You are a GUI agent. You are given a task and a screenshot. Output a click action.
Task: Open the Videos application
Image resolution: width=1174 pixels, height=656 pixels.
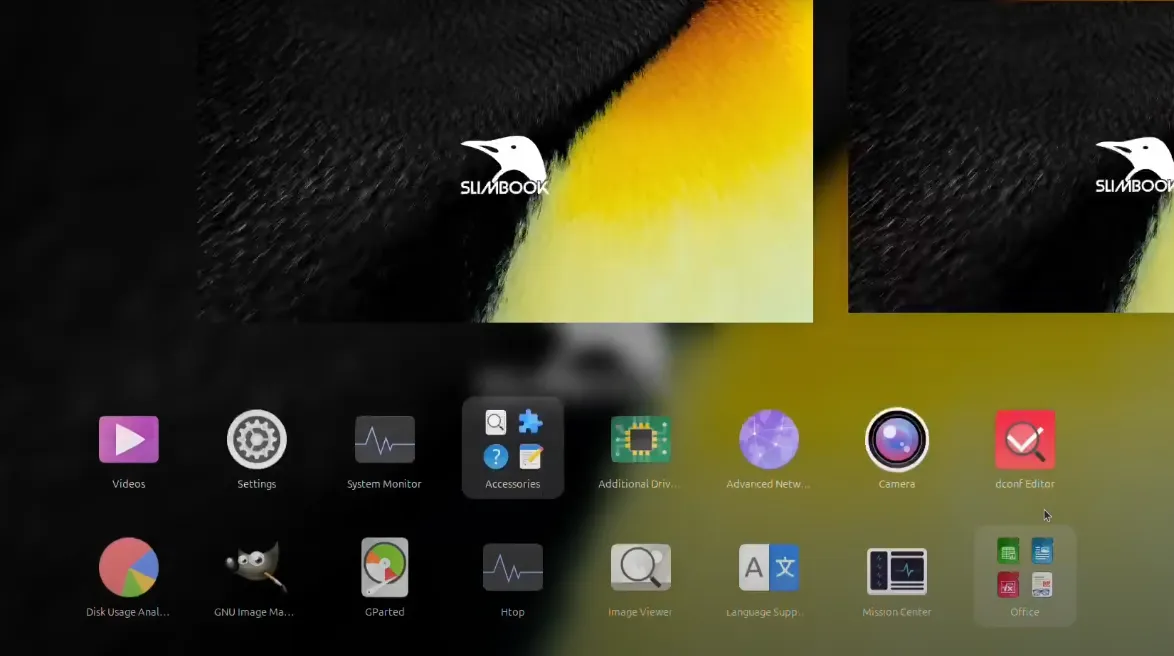[128, 438]
